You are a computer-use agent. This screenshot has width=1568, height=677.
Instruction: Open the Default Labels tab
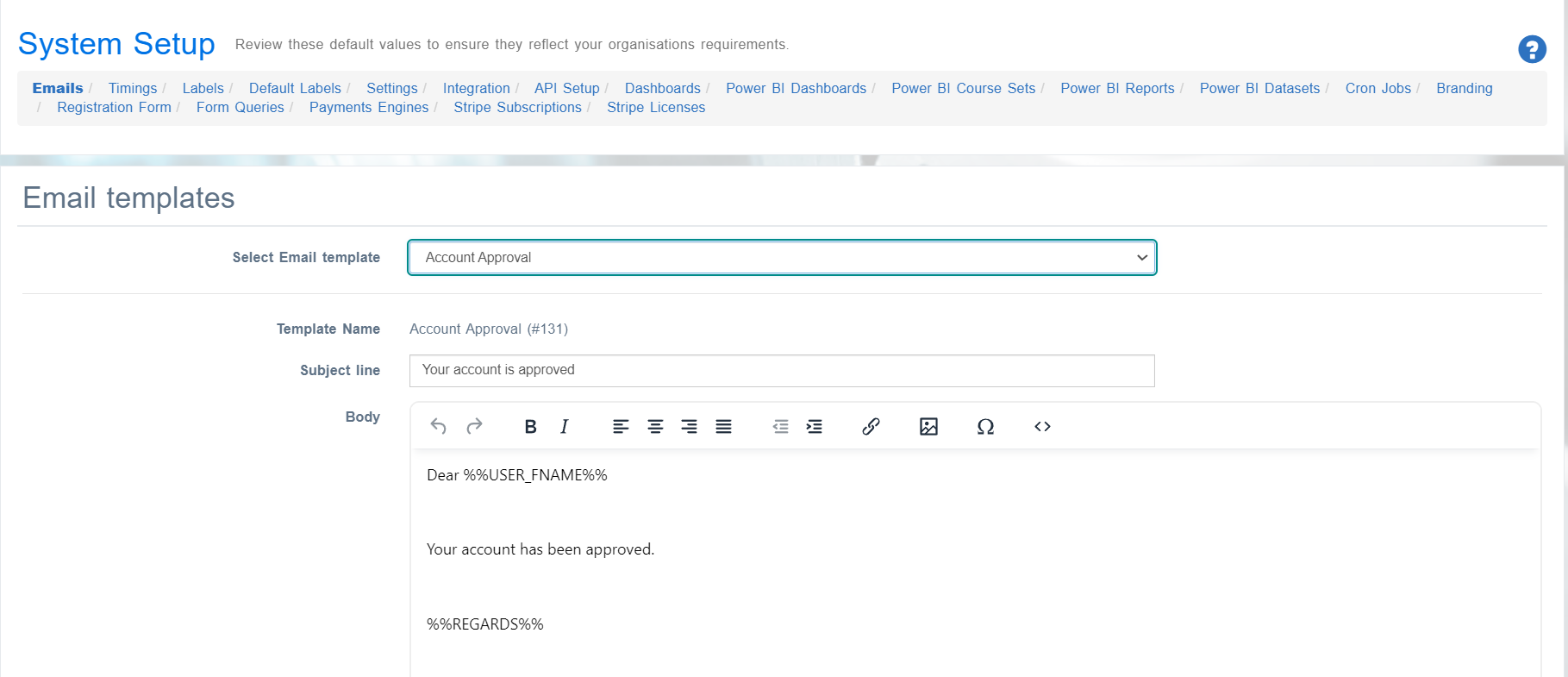[295, 88]
